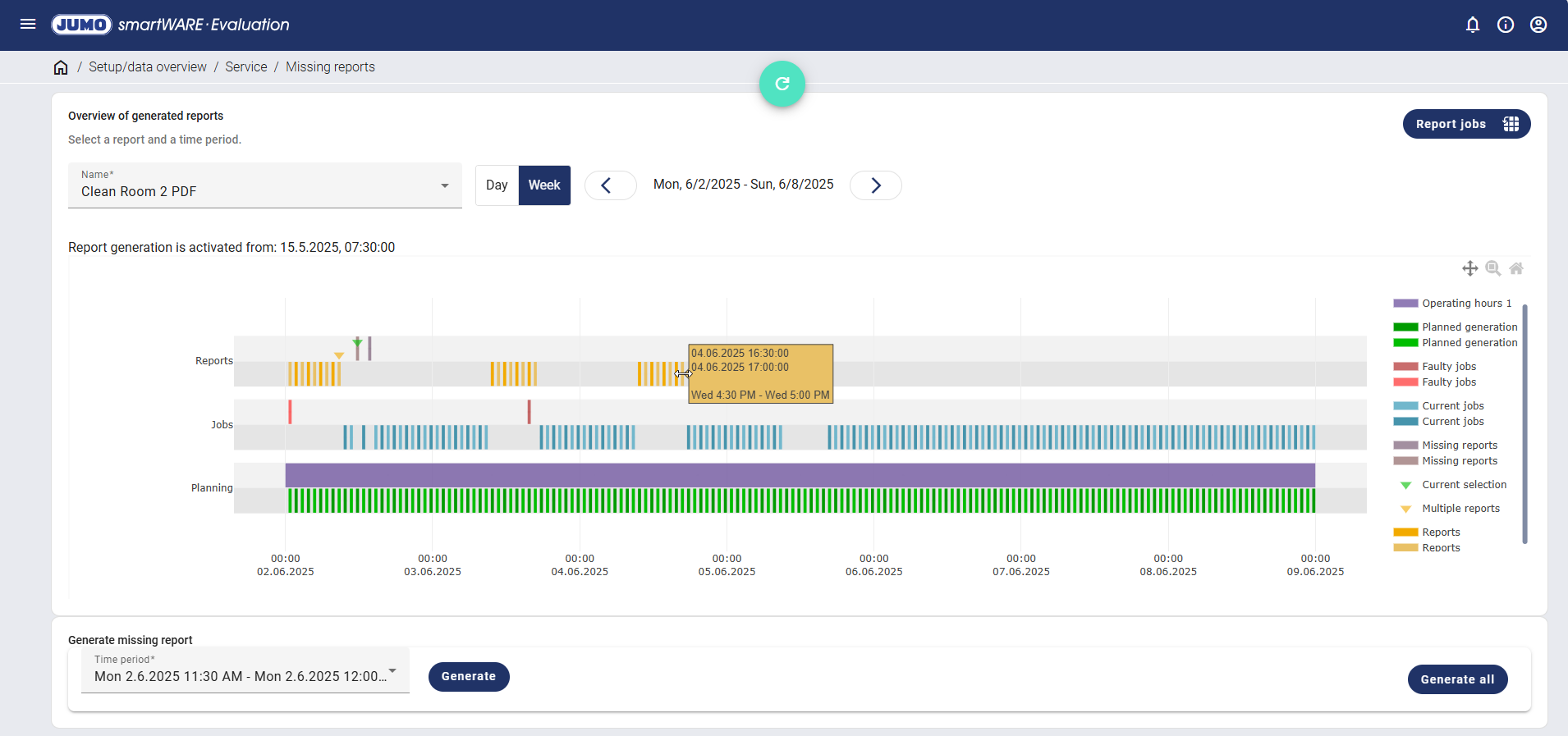Click the green refresh button

[782, 84]
